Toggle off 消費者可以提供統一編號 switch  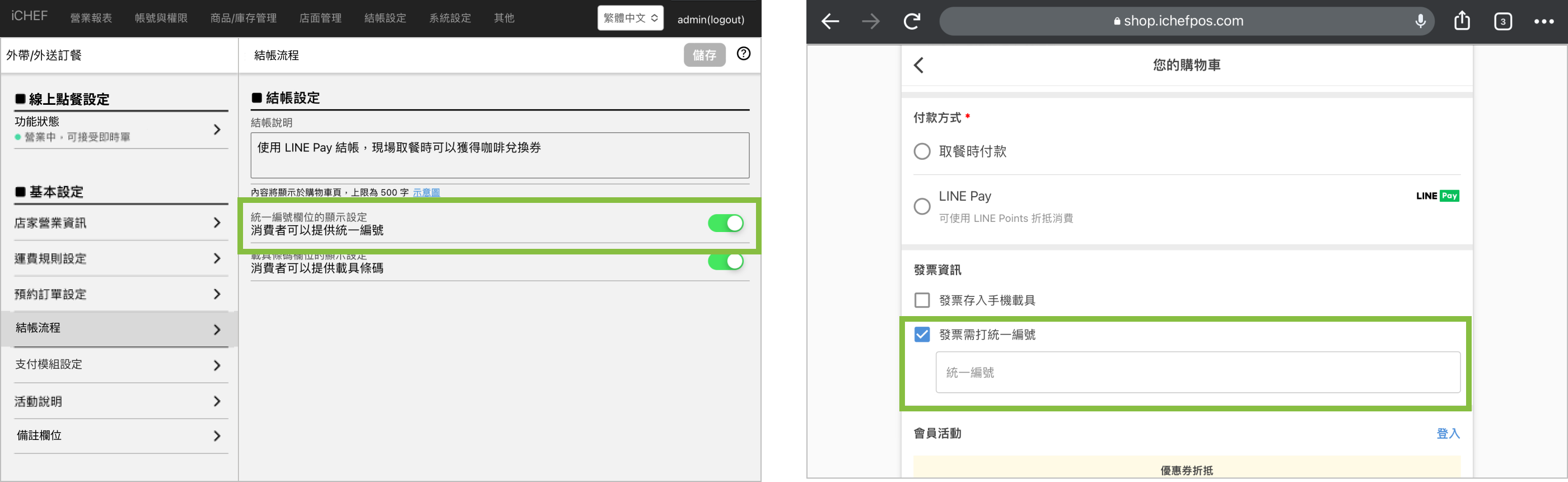click(x=725, y=224)
